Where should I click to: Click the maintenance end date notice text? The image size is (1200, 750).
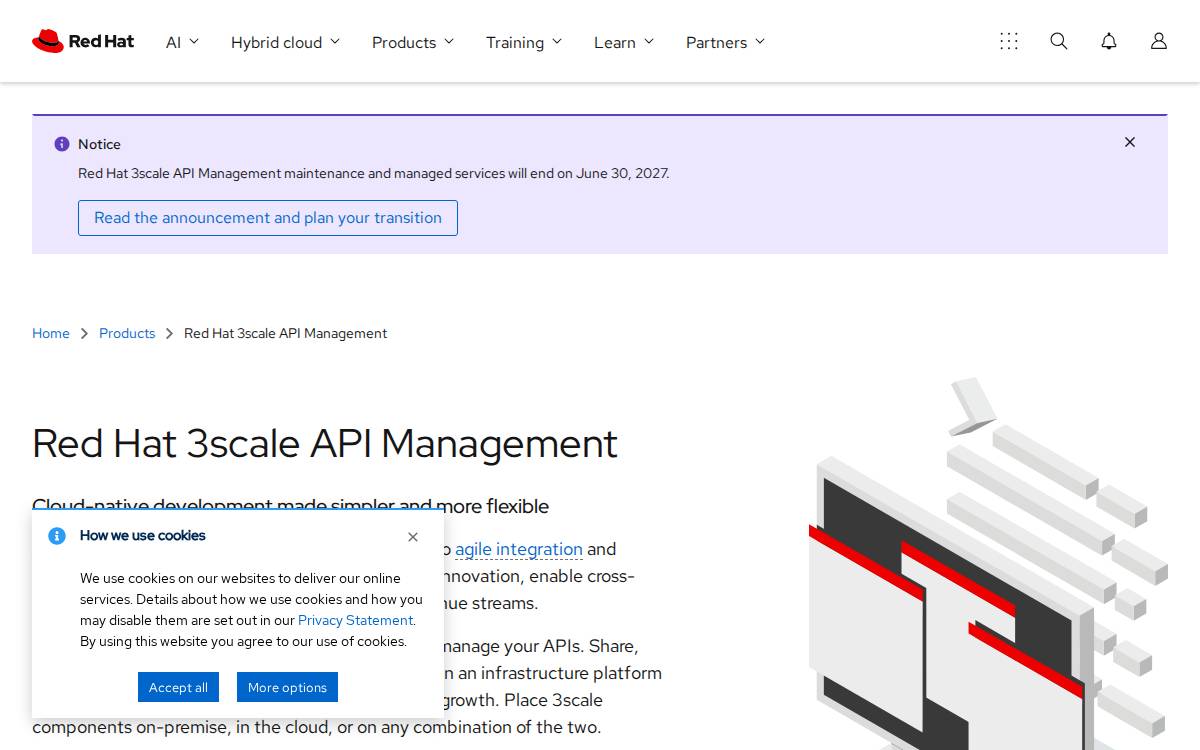[374, 173]
